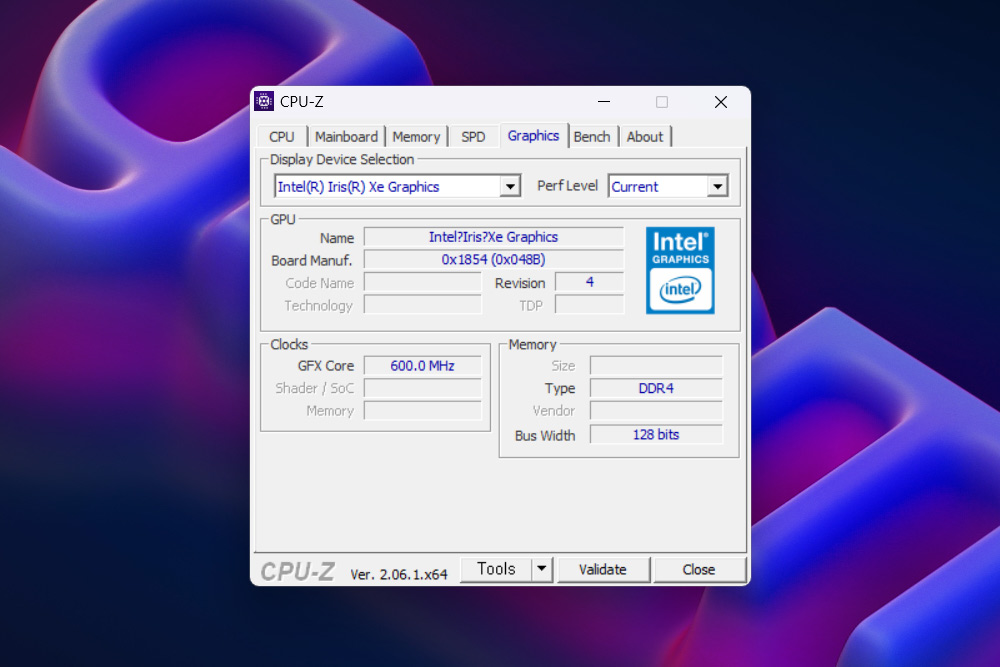Close CPU-Z with the title bar X

pyautogui.click(x=721, y=102)
